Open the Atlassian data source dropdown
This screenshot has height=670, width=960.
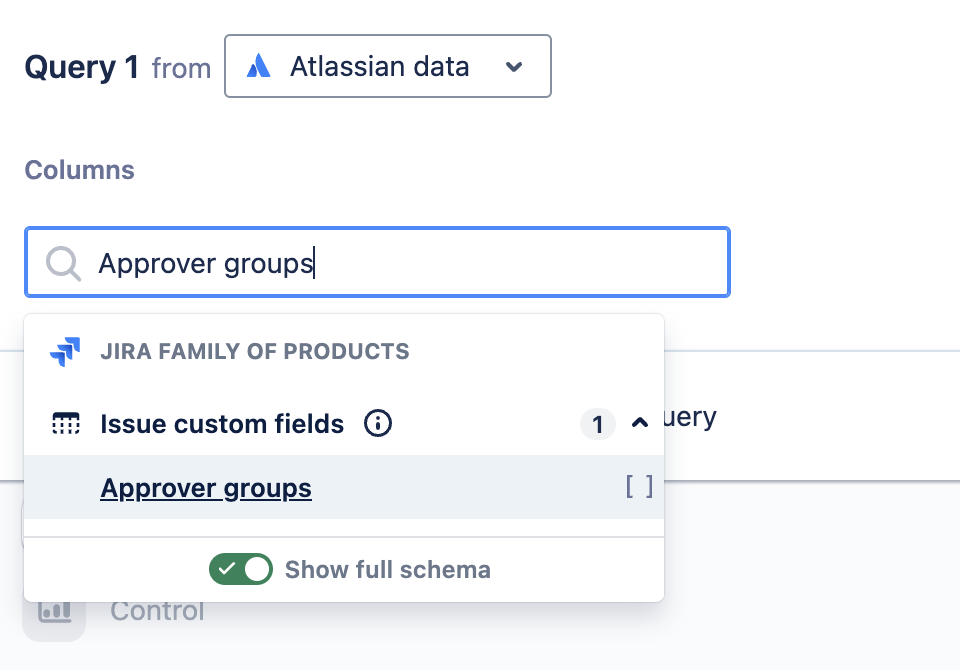pos(388,66)
